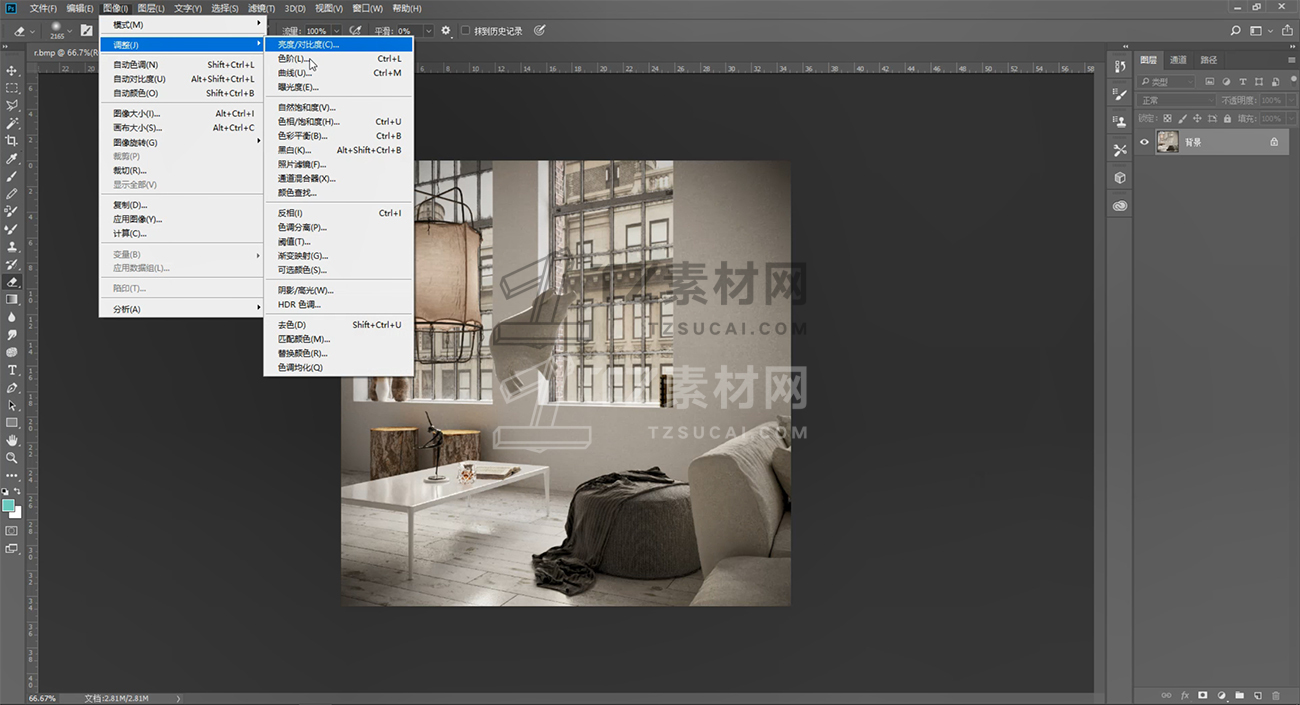Open the 滤镜(T) menu in menu bar
Image resolution: width=1300 pixels, height=705 pixels.
click(x=260, y=9)
